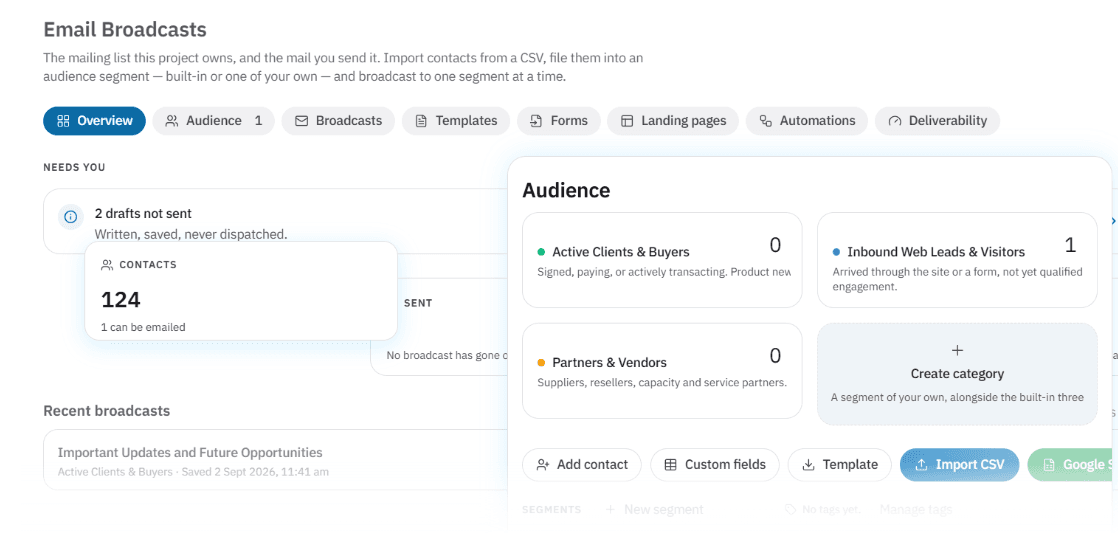Click the Deliverability gauge icon

click(895, 121)
